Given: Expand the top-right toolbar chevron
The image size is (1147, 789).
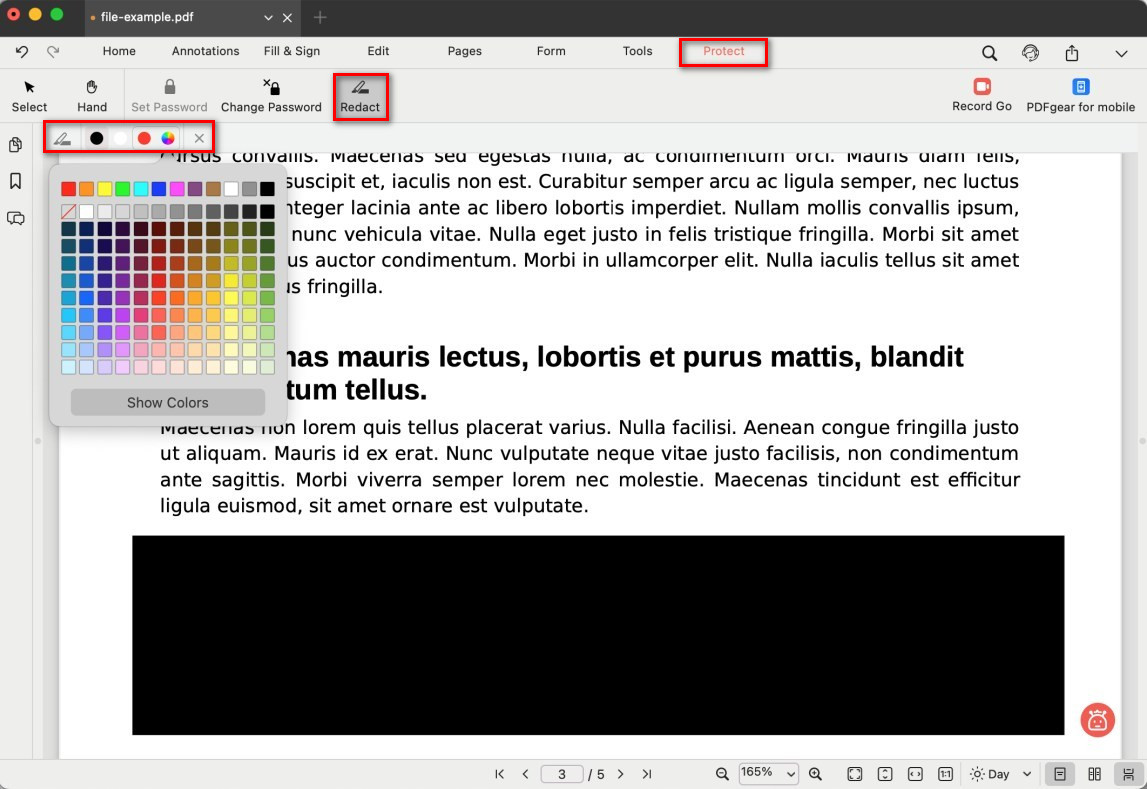Looking at the screenshot, I should 1121,53.
